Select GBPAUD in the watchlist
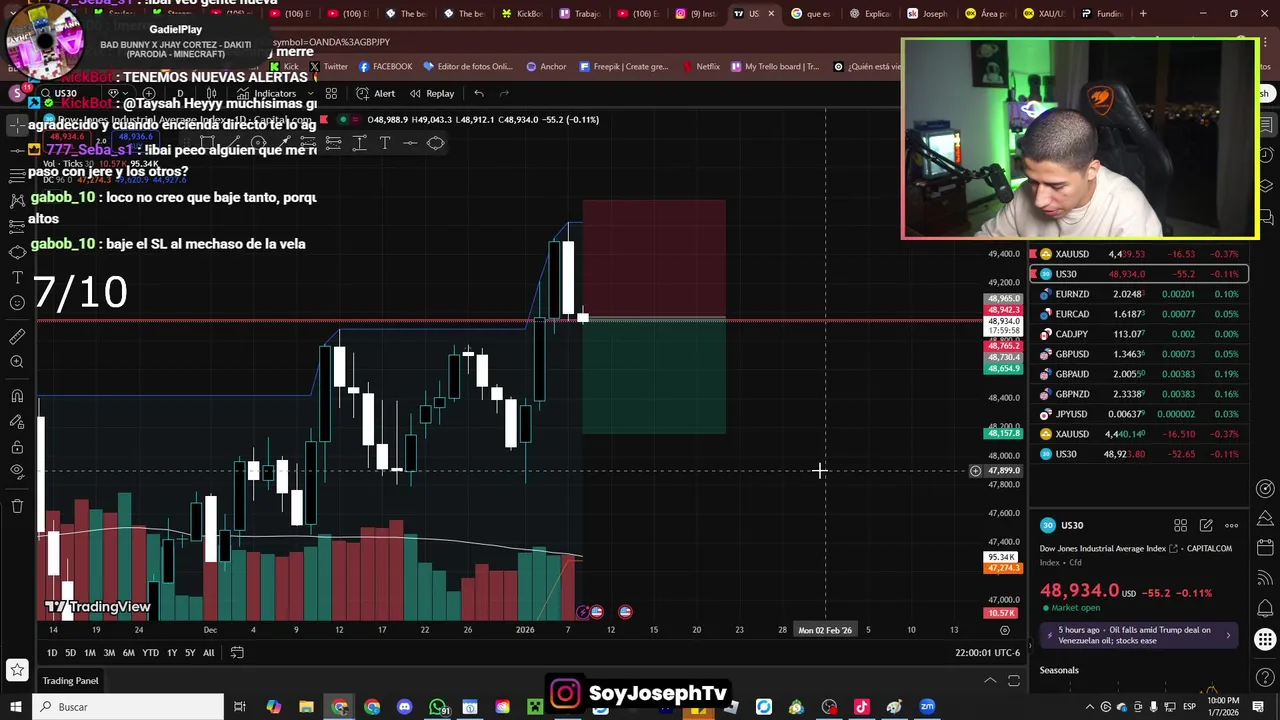 coord(1139,374)
